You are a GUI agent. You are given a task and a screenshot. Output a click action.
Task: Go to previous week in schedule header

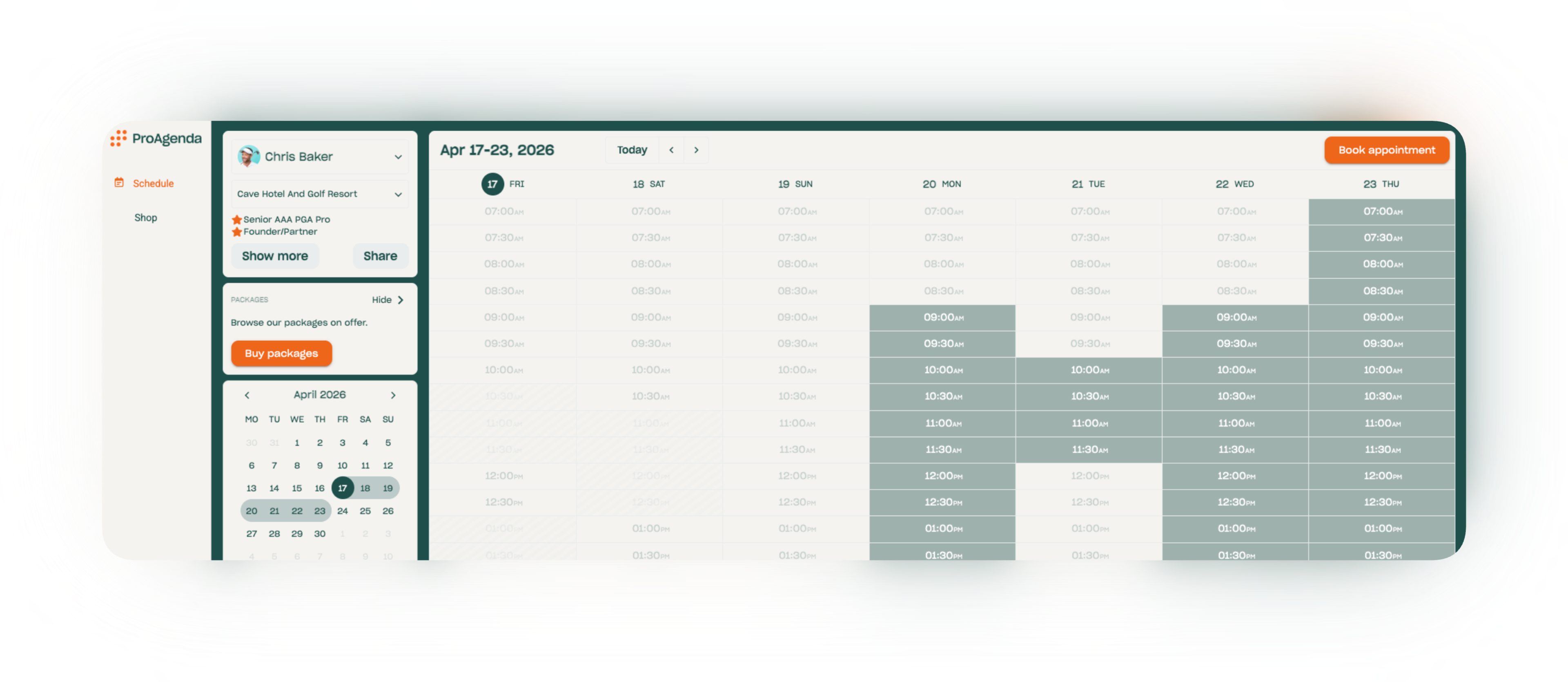pos(671,150)
